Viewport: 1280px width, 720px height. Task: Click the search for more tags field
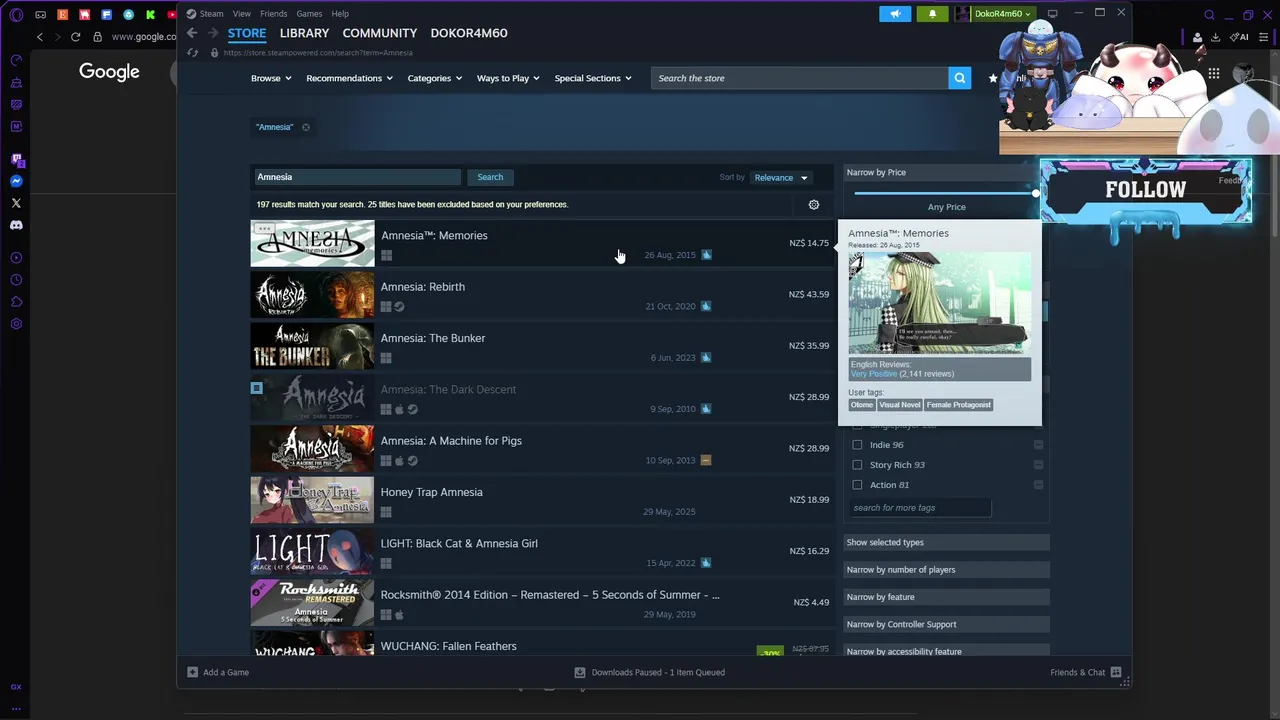(x=920, y=508)
